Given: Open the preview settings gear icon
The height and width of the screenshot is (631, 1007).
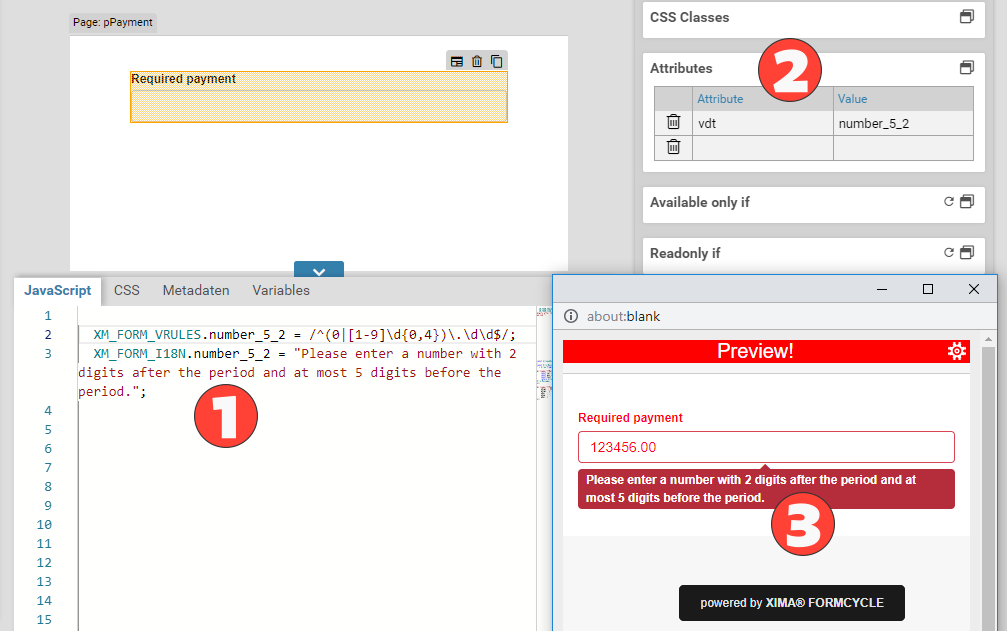Looking at the screenshot, I should click(x=957, y=351).
